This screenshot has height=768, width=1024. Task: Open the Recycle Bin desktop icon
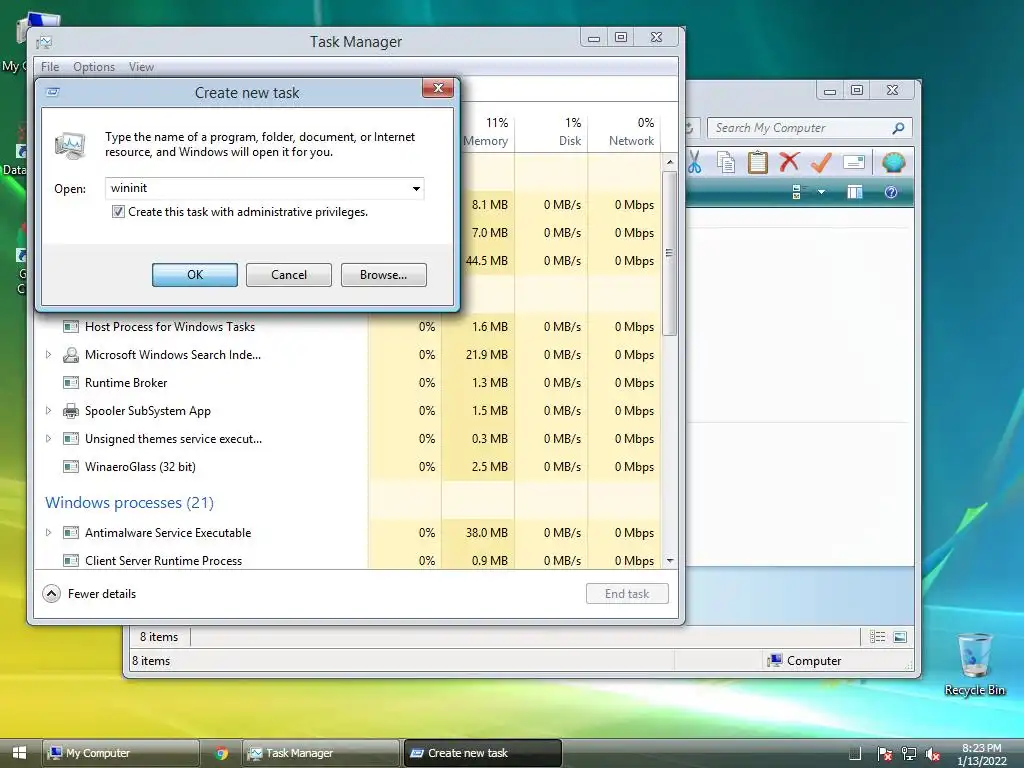(974, 663)
